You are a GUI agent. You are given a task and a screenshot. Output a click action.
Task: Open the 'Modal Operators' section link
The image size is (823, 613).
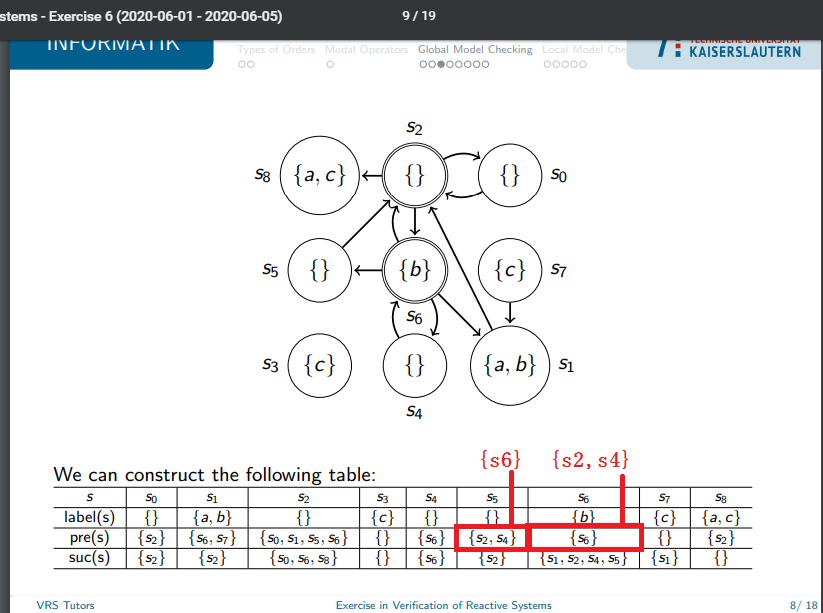[x=366, y=49]
